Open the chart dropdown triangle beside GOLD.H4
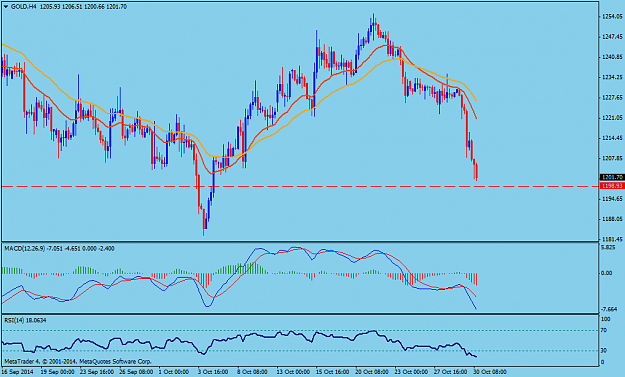625x377 pixels. [6, 7]
